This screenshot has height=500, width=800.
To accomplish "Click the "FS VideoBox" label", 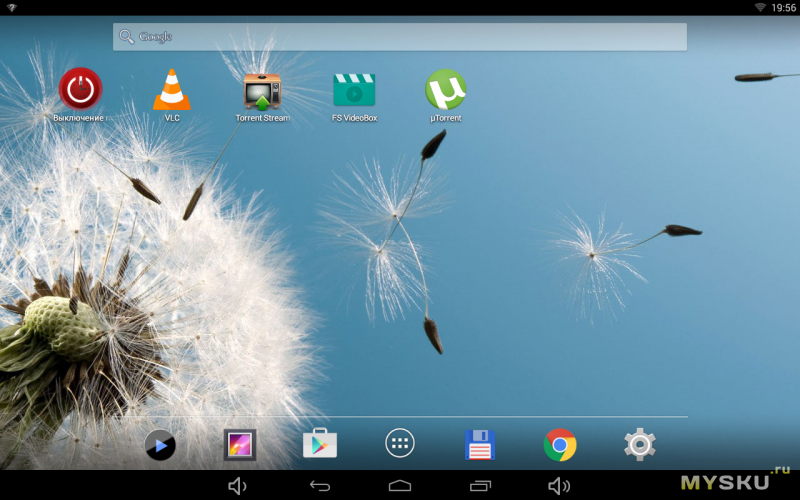I will [354, 118].
